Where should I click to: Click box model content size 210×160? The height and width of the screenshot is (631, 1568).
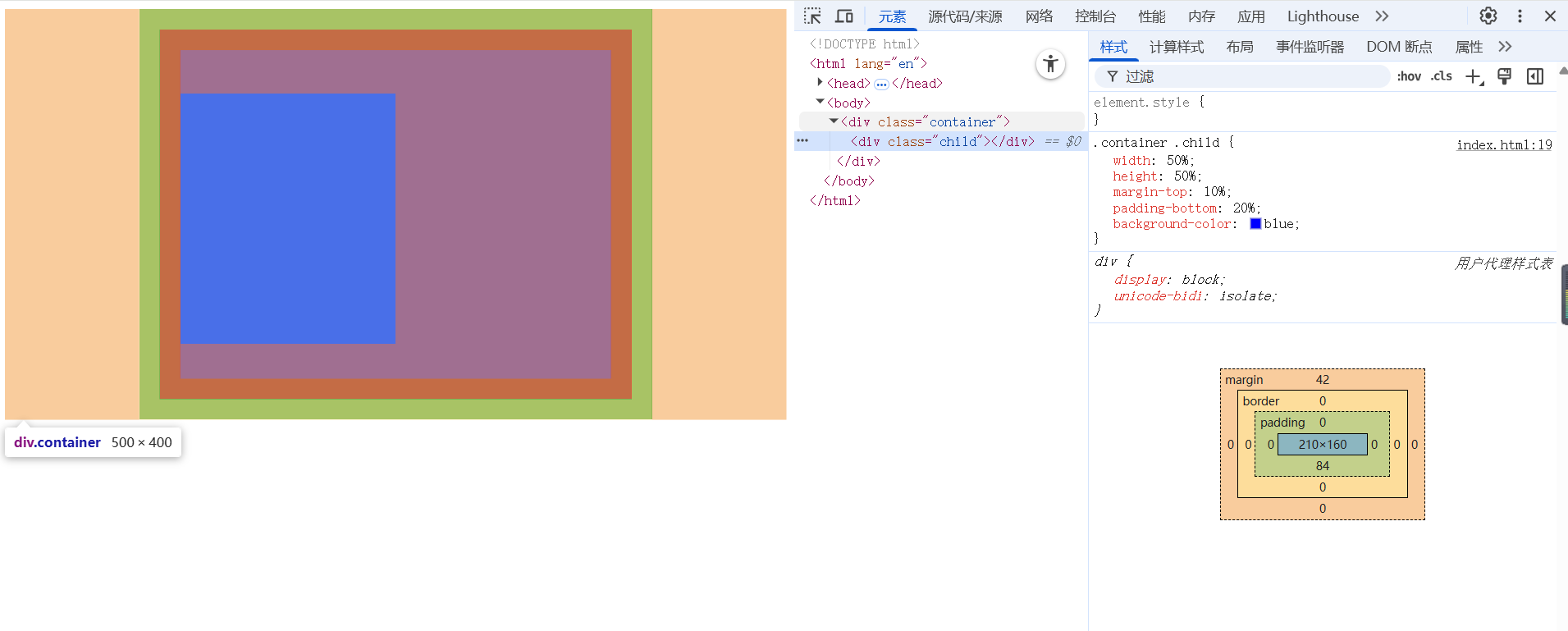1323,445
